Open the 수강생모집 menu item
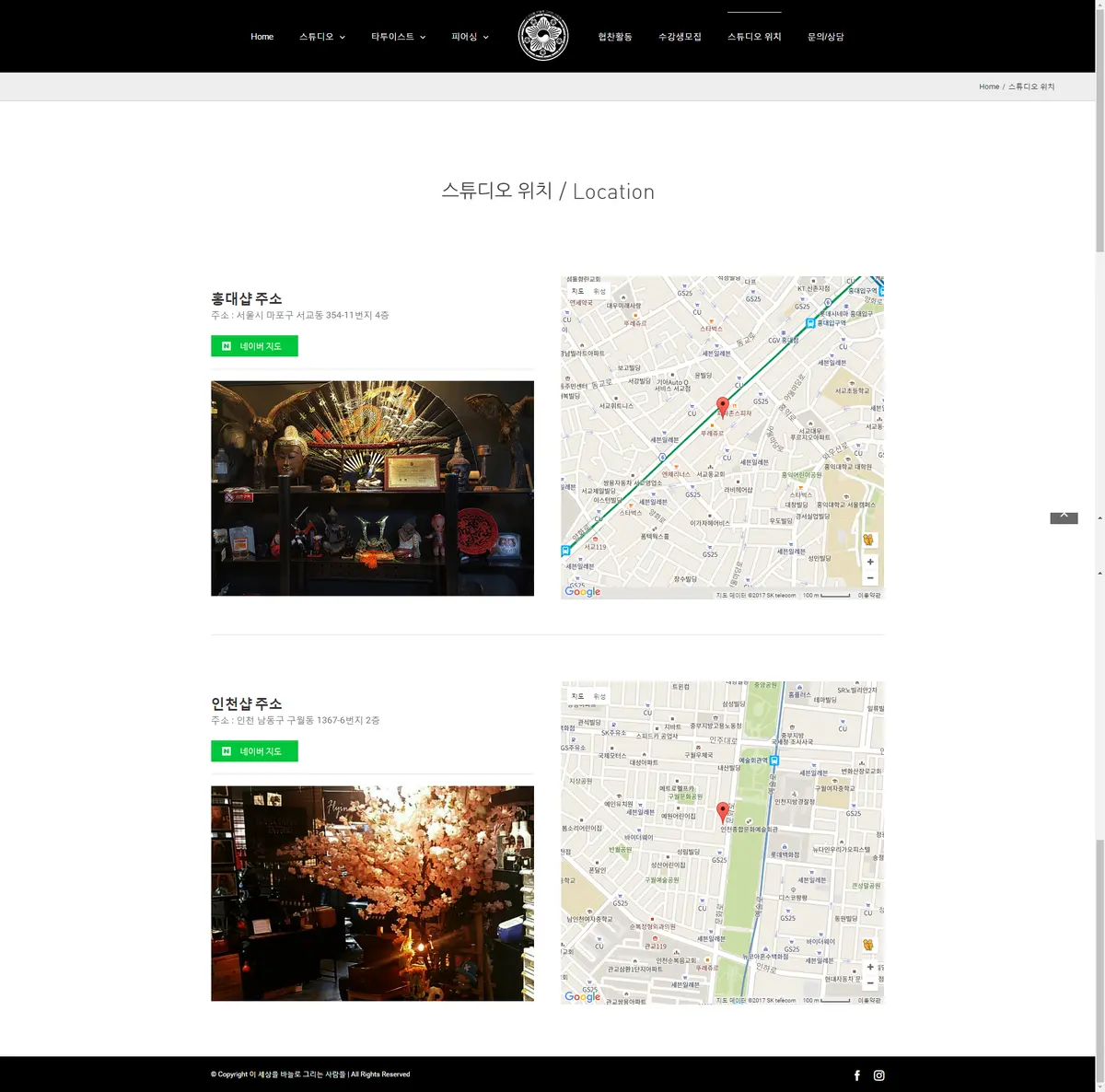The image size is (1105, 1092). (680, 37)
